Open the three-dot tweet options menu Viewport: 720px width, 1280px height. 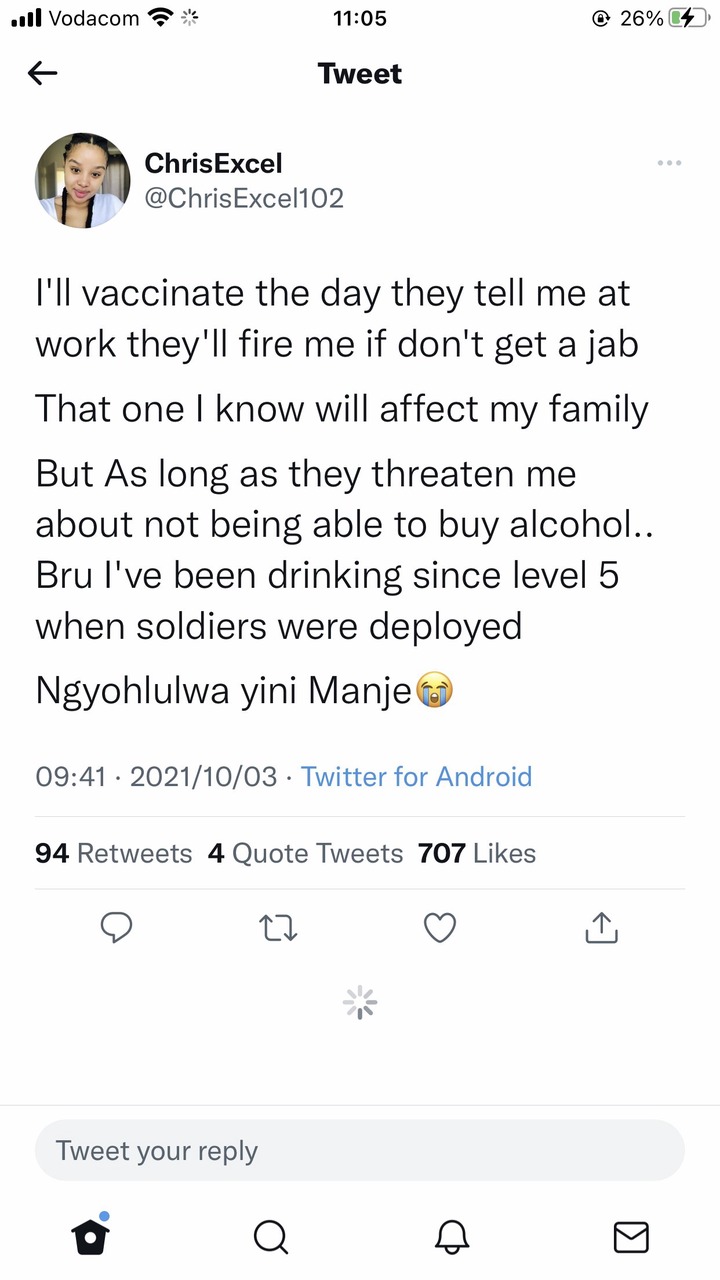(669, 162)
